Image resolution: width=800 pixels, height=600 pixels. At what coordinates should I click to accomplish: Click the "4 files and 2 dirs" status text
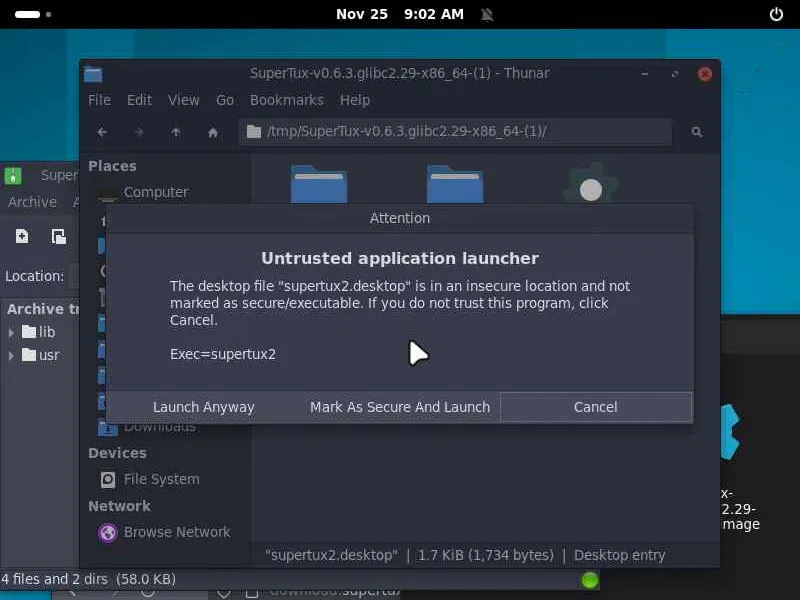[x=54, y=580]
